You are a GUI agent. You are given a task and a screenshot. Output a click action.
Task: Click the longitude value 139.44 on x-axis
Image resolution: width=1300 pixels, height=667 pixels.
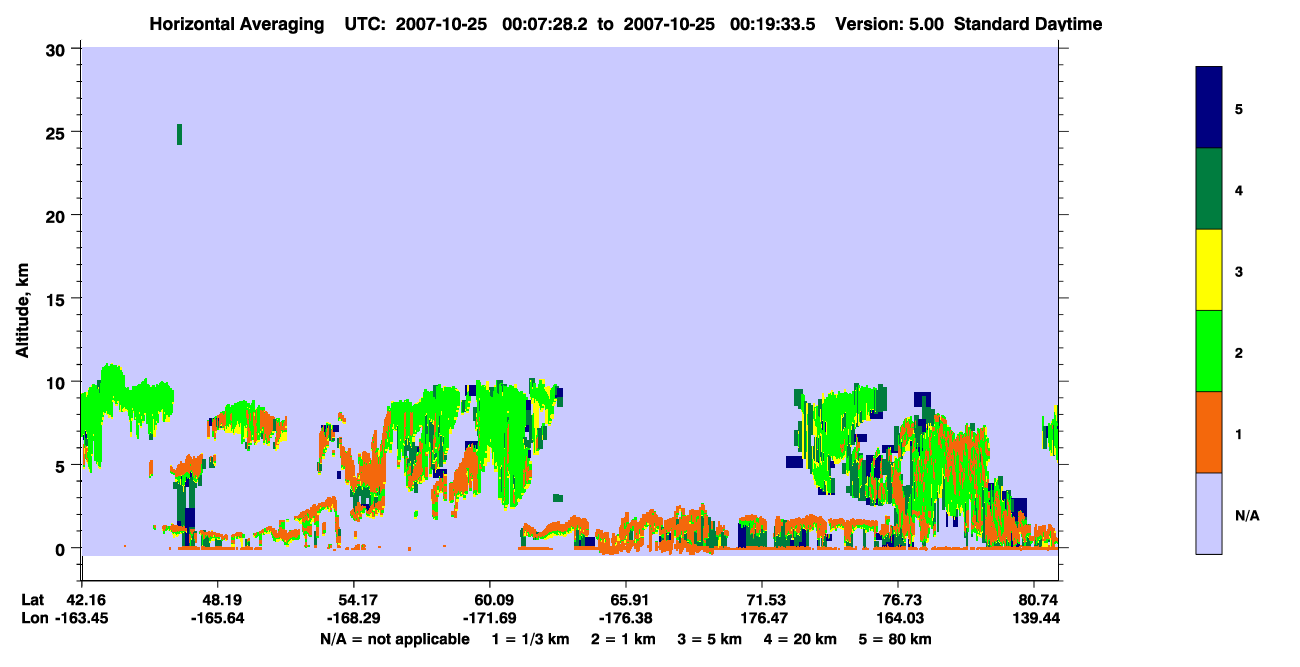click(1034, 618)
